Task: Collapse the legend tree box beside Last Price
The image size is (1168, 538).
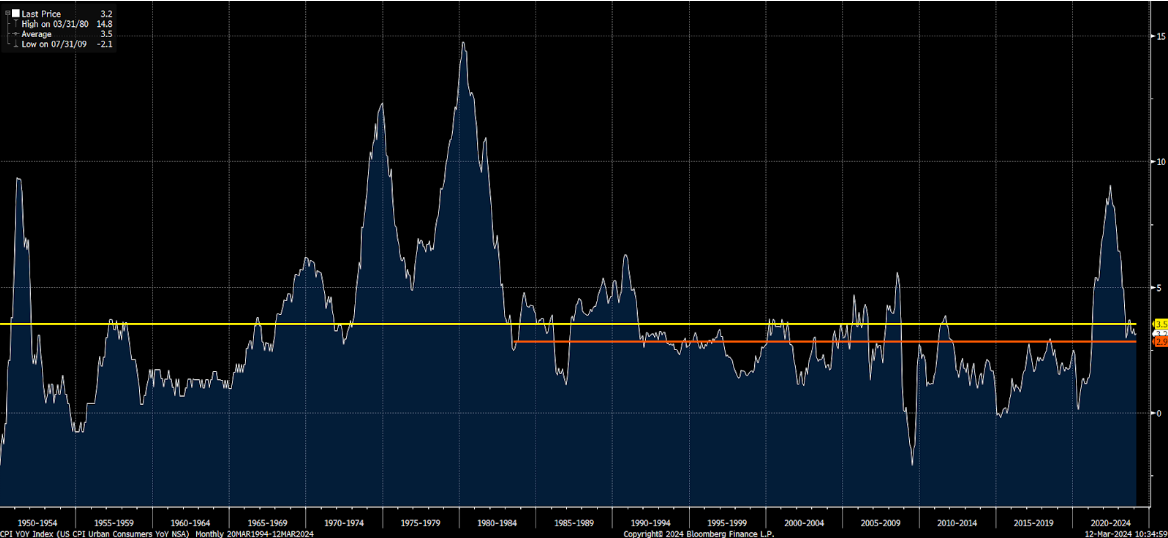Action: [7, 13]
